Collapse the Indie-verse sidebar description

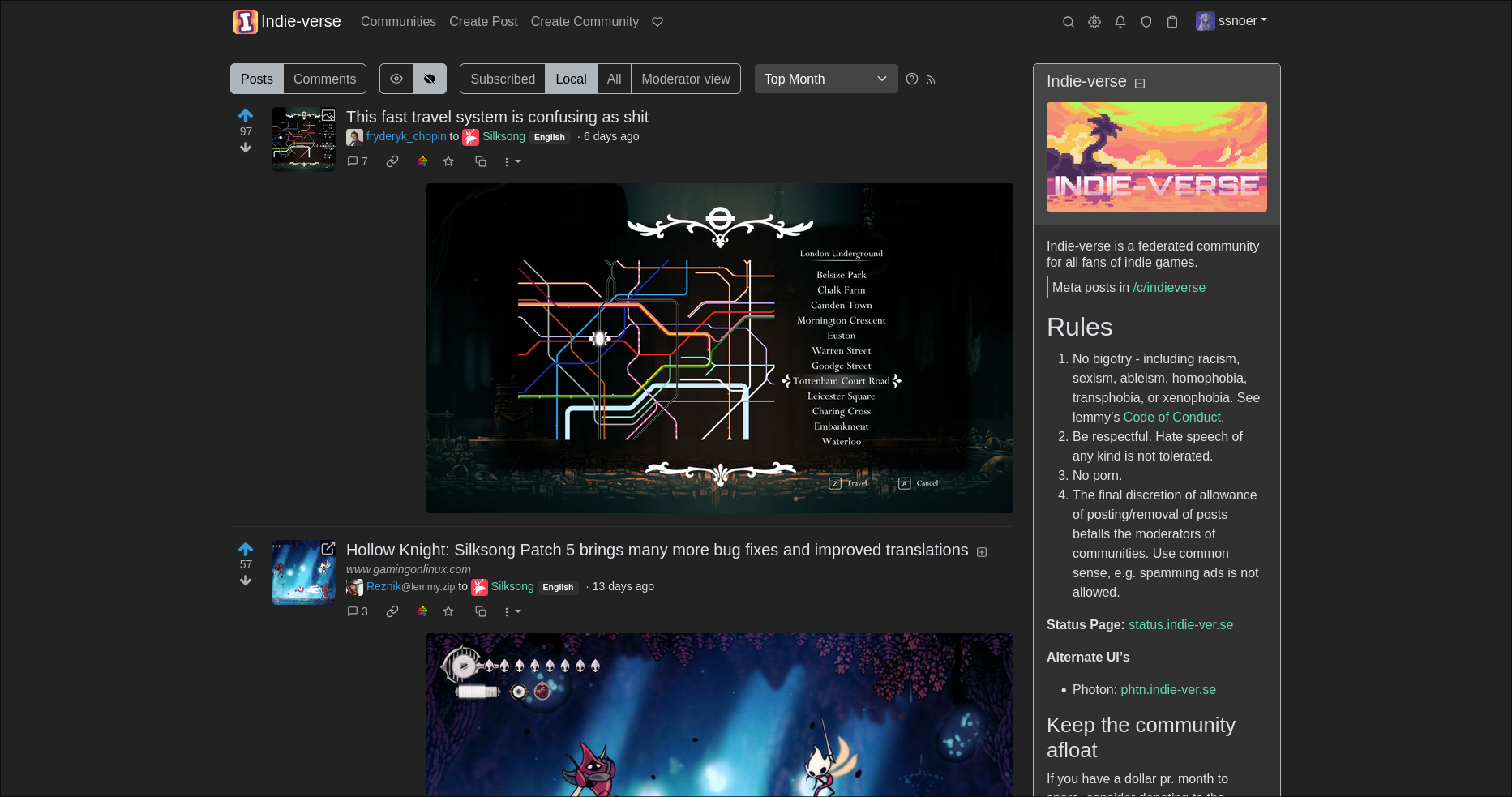point(1140,82)
